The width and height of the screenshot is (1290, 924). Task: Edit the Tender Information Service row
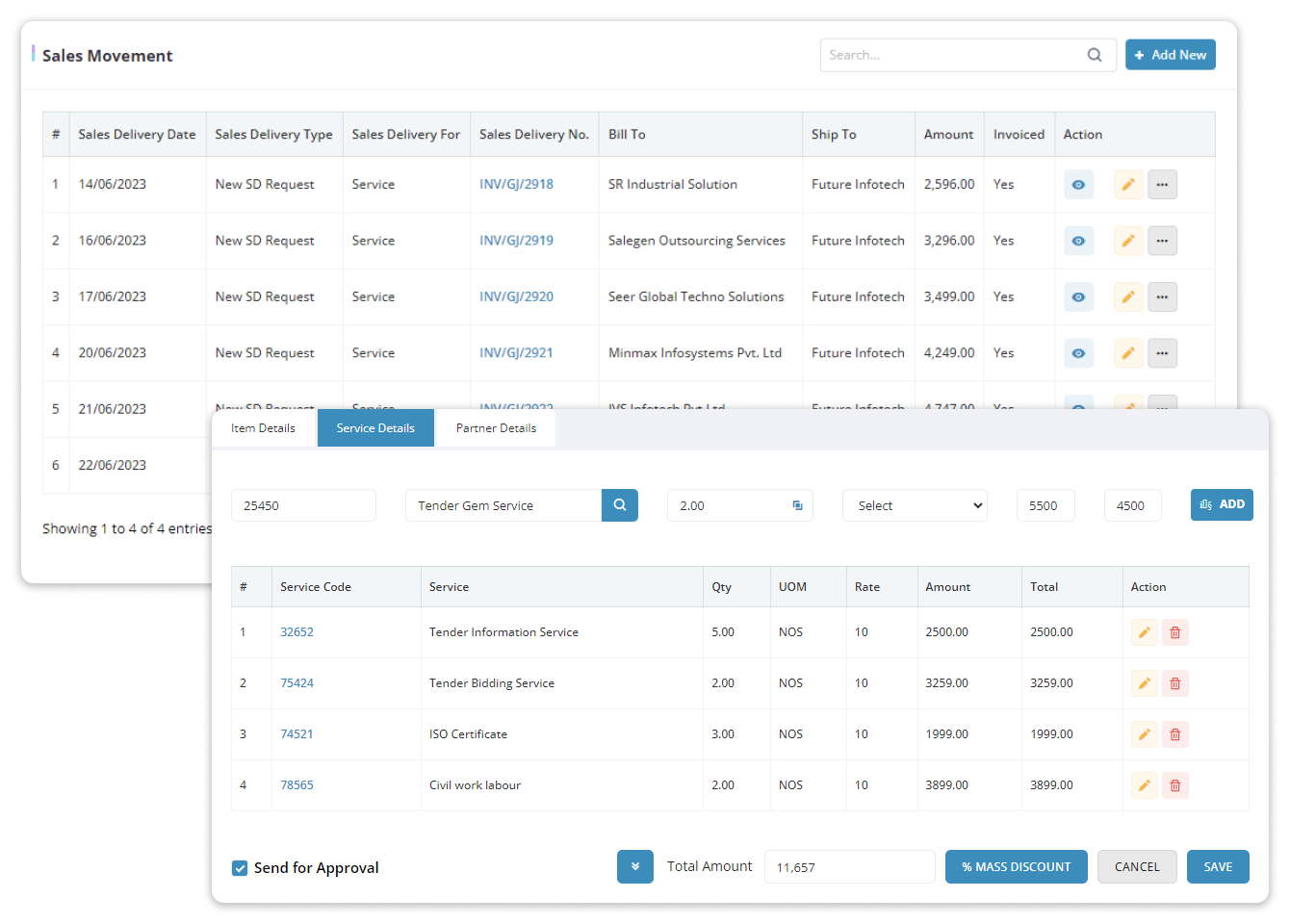coord(1144,631)
